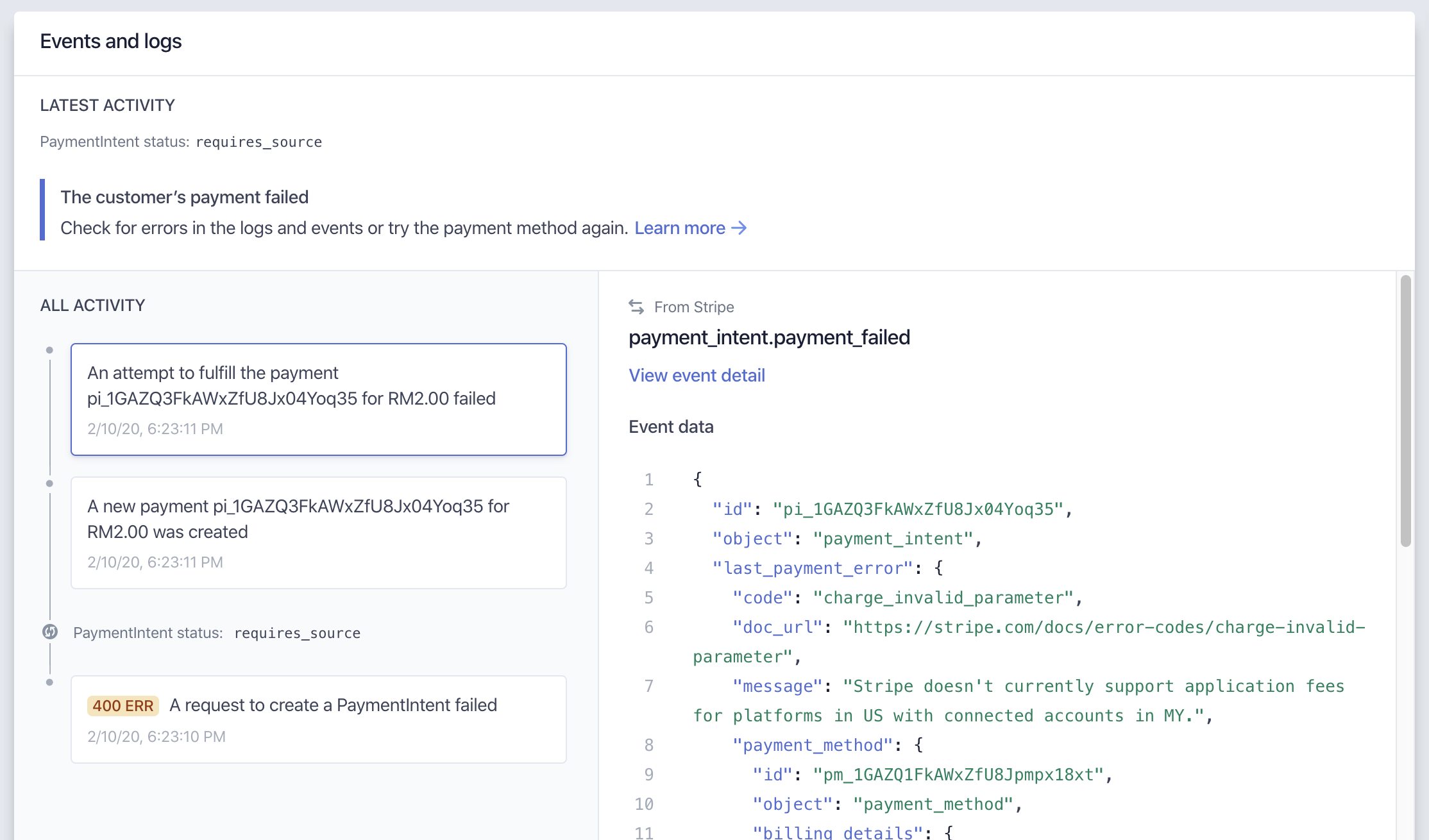Screen dimensions: 1429x840
Task: Click the Event data heading
Action: [x=671, y=426]
